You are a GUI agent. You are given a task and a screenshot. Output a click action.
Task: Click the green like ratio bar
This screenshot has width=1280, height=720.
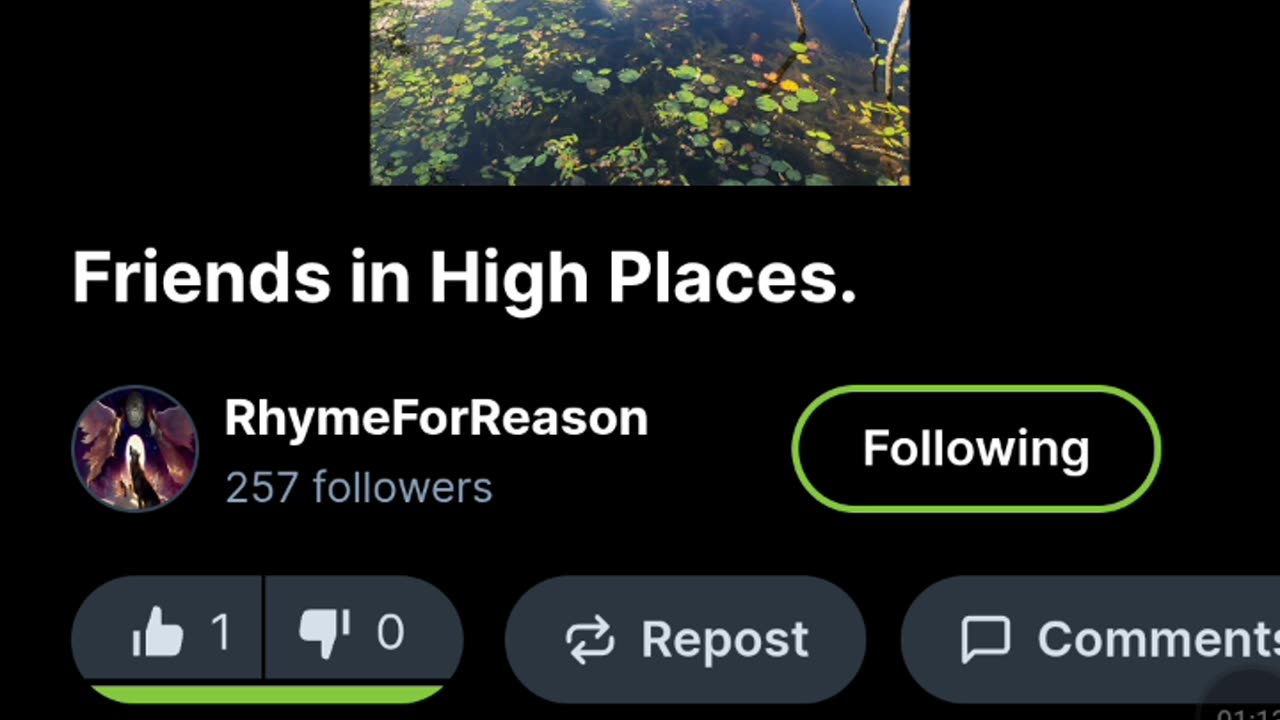pyautogui.click(x=267, y=693)
